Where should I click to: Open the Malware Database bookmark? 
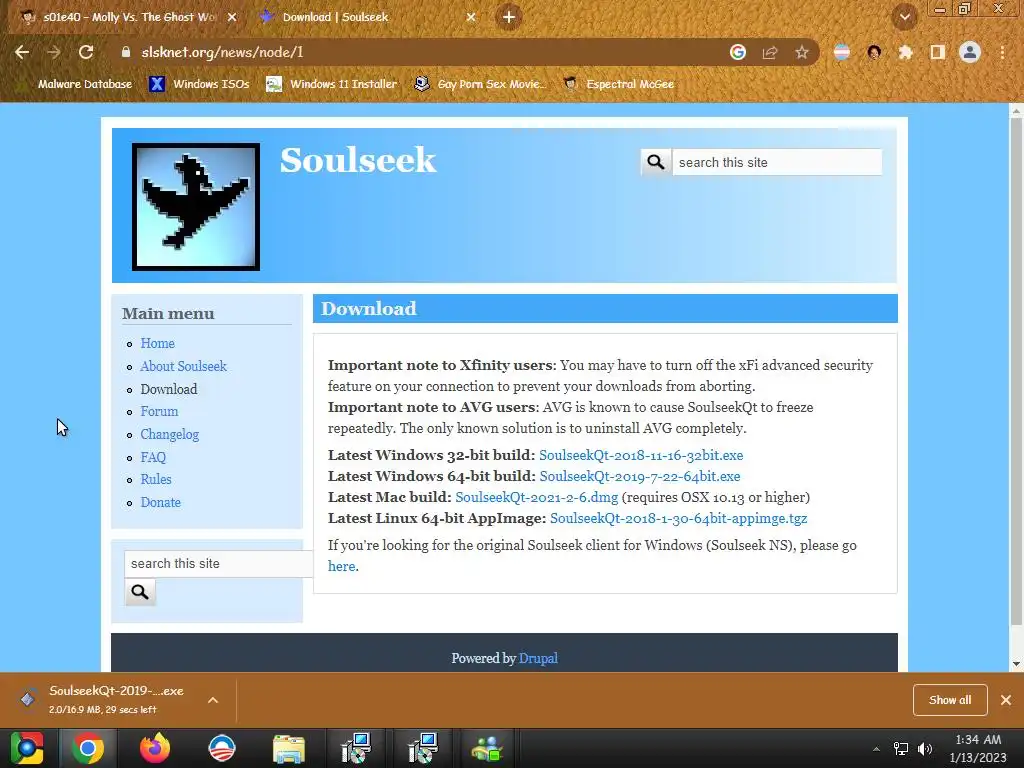click(x=77, y=84)
